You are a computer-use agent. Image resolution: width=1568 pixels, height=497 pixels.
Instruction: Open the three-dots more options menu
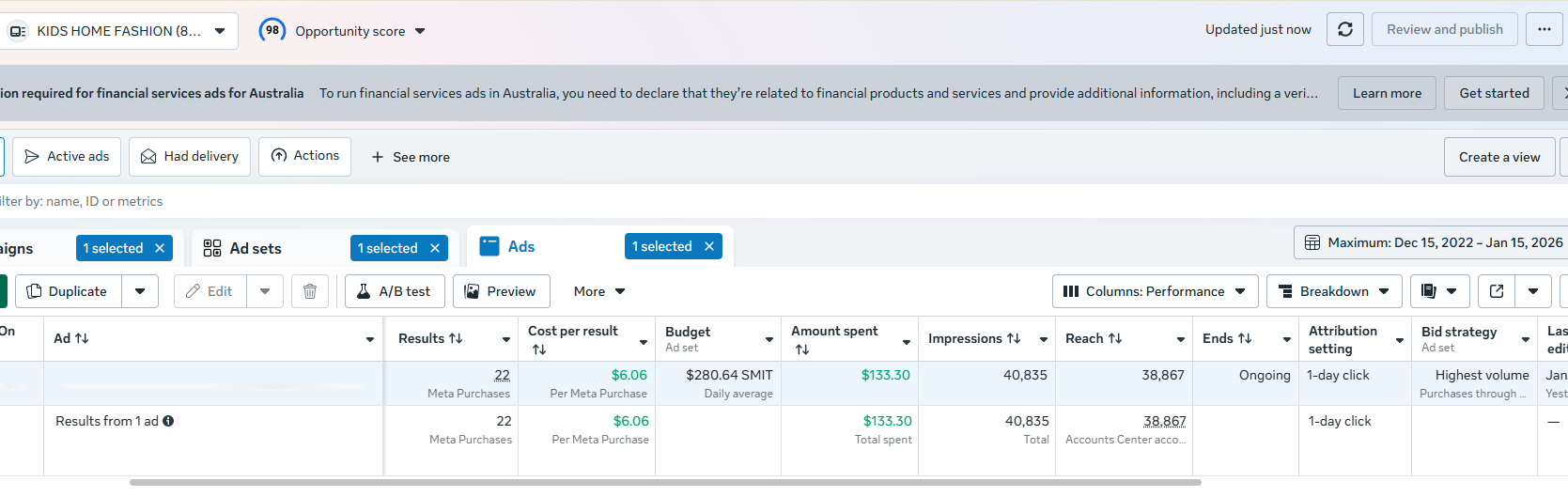(1544, 30)
